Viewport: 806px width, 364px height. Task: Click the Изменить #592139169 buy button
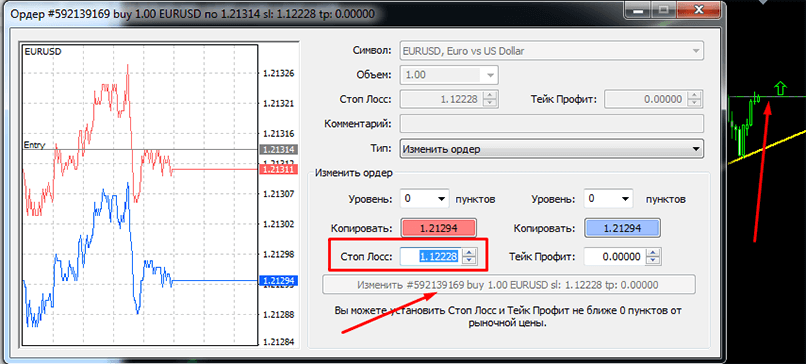point(508,285)
